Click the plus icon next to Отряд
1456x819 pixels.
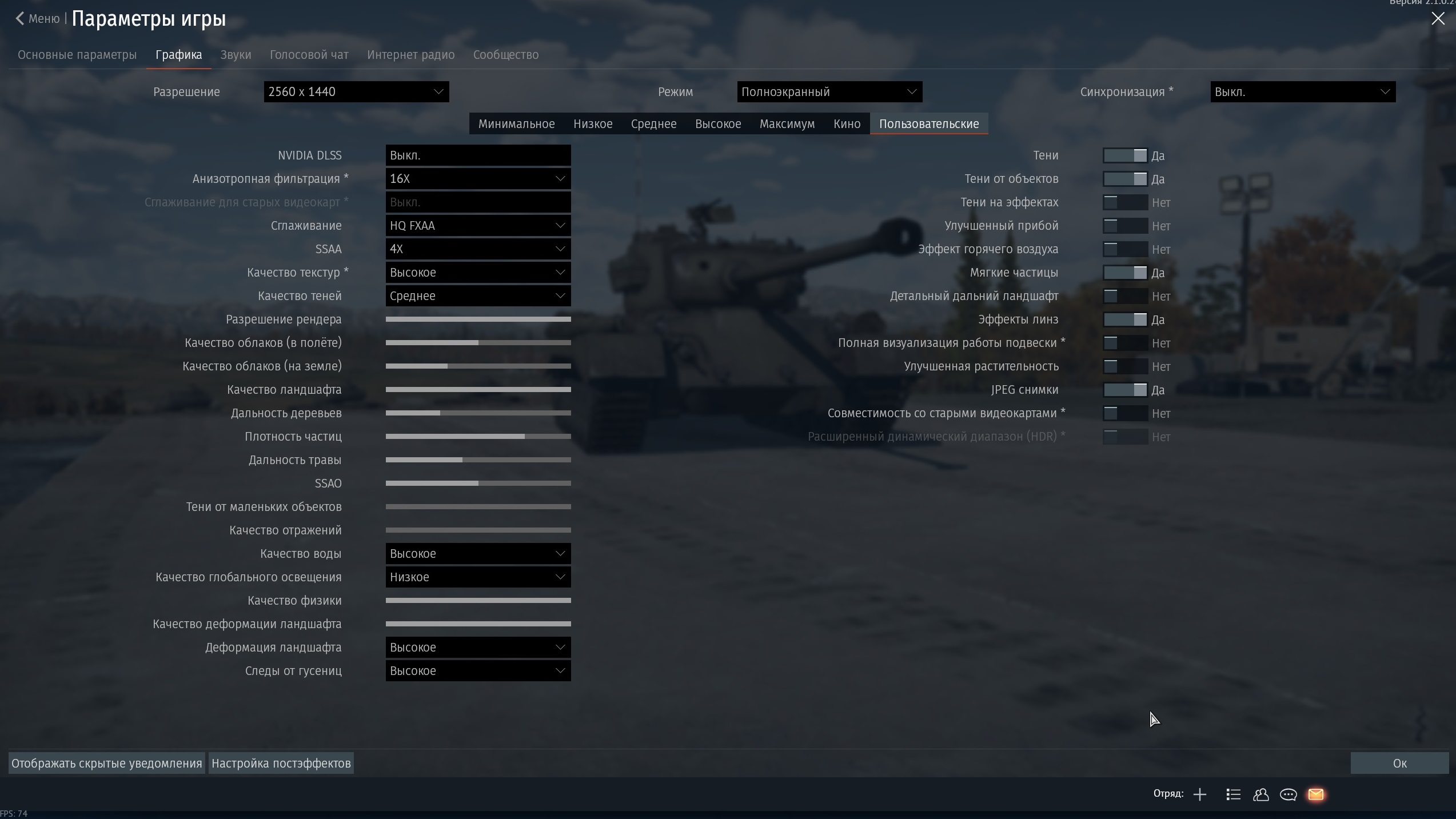[1199, 794]
